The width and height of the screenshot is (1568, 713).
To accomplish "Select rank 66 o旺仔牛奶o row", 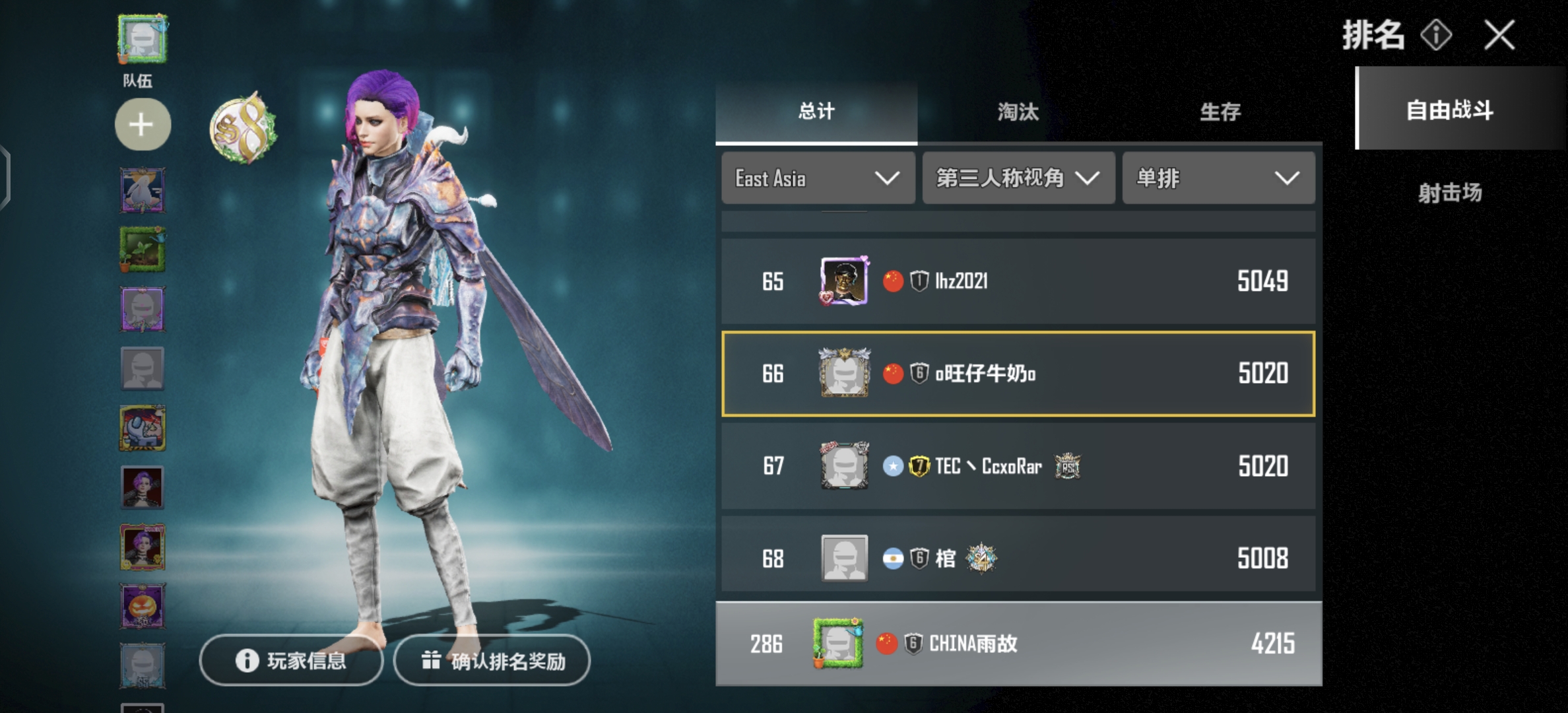I will click(x=1018, y=374).
